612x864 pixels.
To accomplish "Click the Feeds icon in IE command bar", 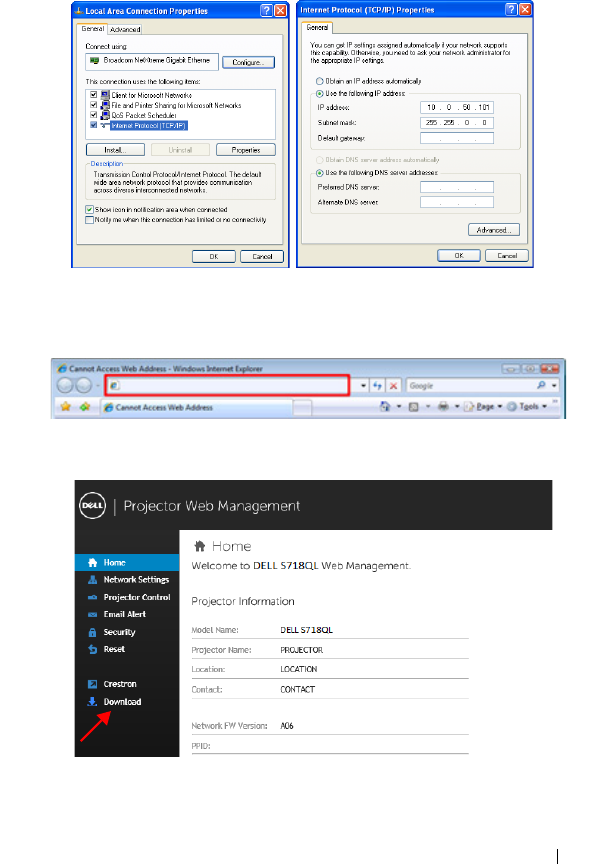I will click(414, 407).
